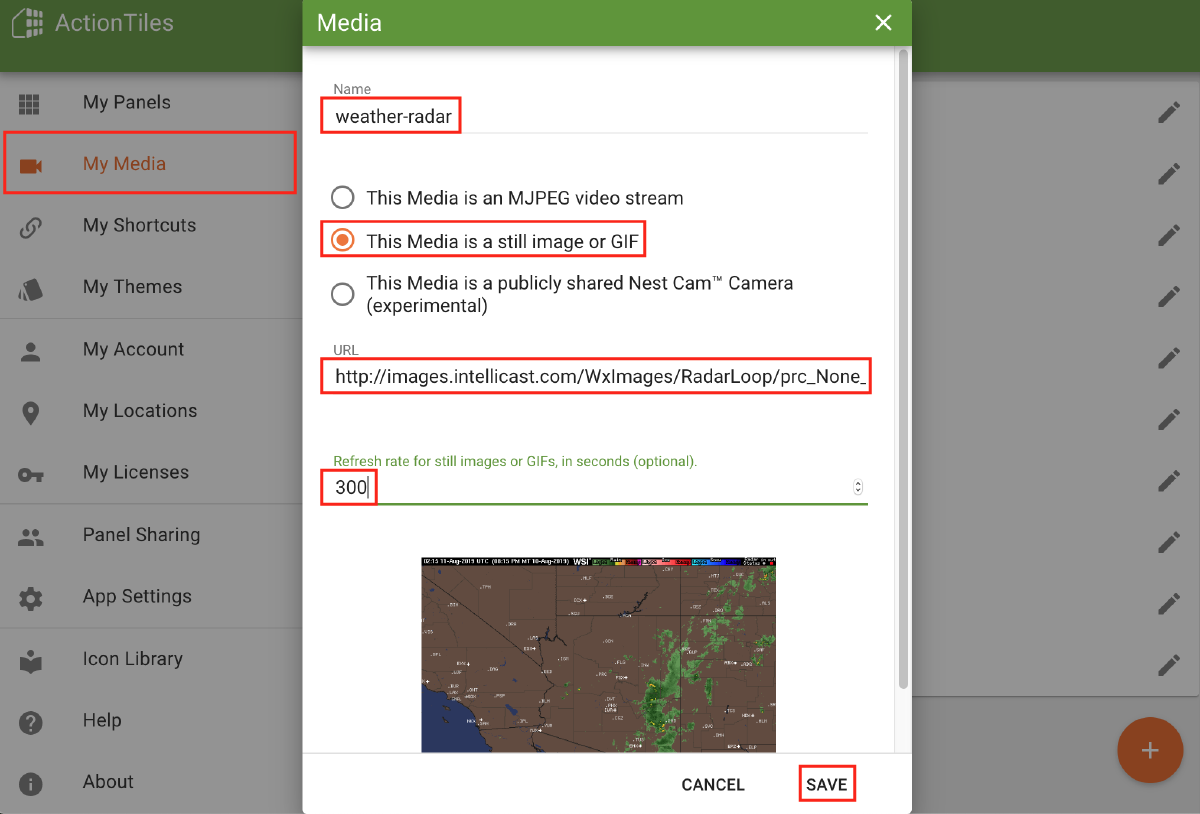Click the refresh rate number stepper arrows
Image resolution: width=1200 pixels, height=814 pixels.
click(x=858, y=488)
